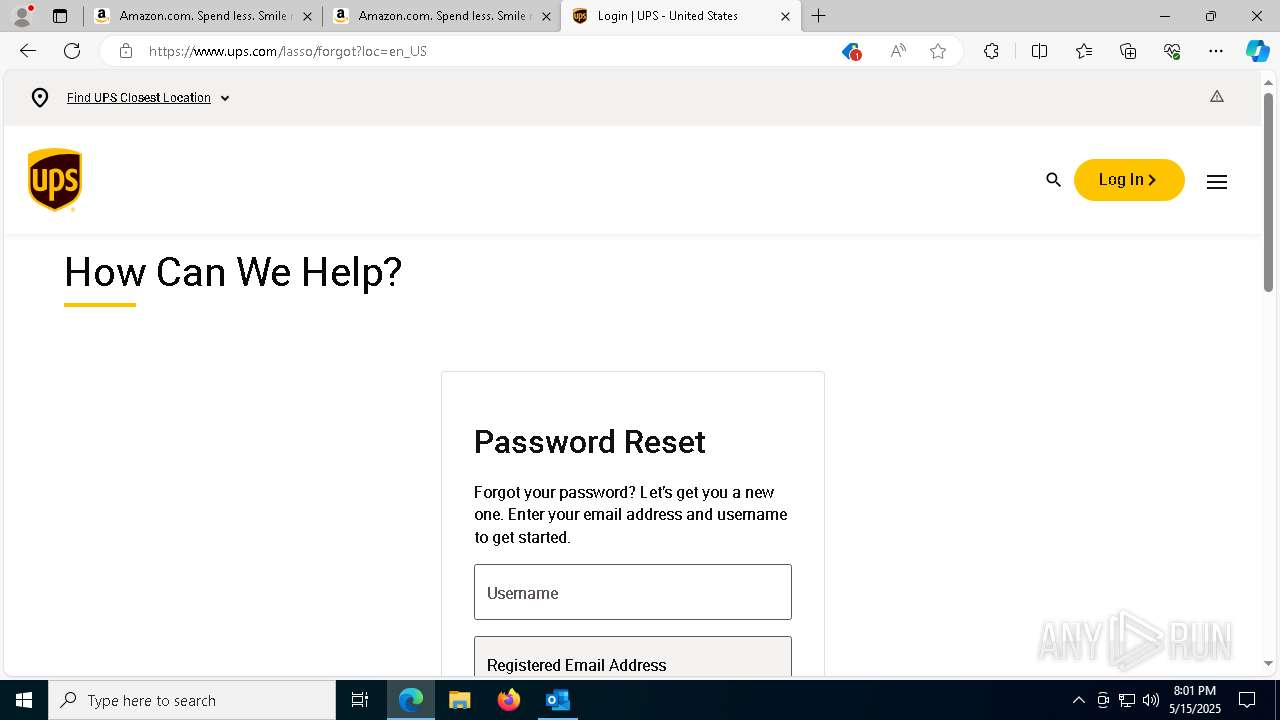
Task: Launch Firefox from taskbar
Action: coord(509,700)
